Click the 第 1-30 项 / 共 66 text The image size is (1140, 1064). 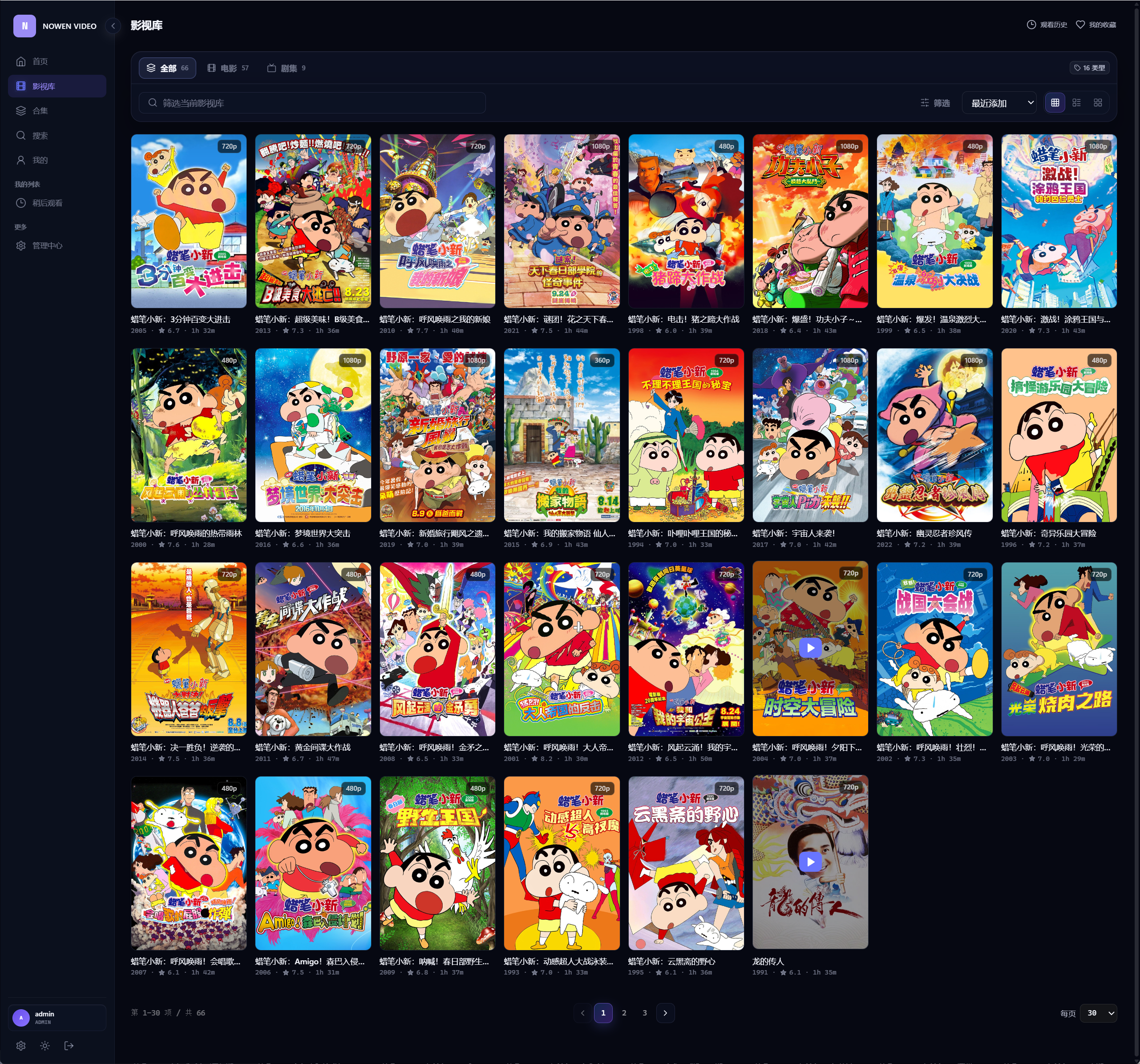point(168,1013)
